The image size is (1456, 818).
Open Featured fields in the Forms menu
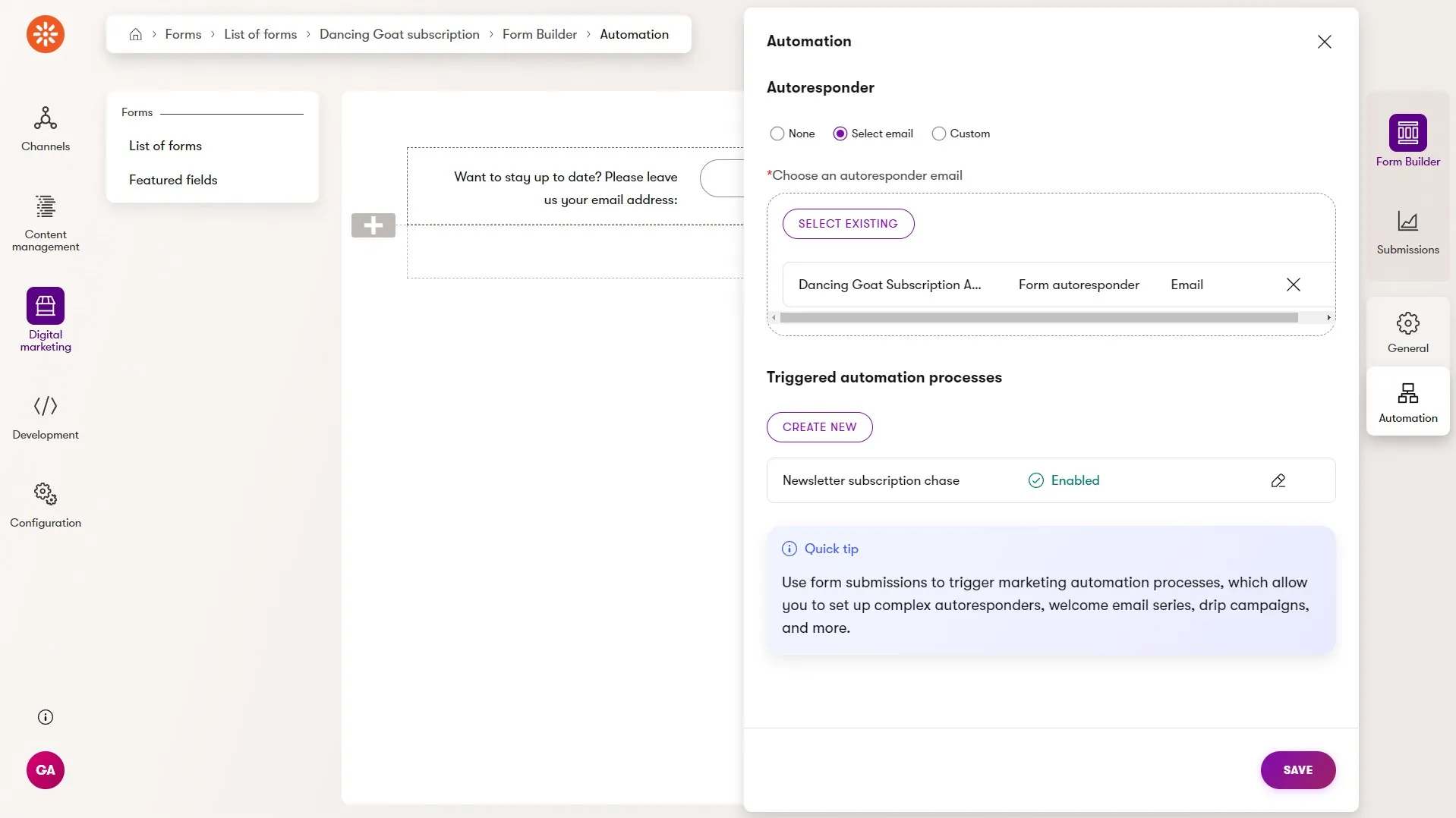pos(173,180)
